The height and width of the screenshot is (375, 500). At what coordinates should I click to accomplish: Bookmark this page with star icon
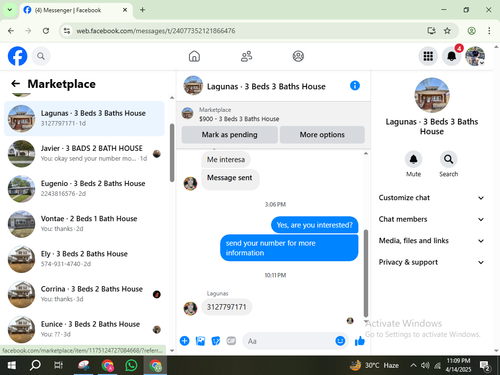[x=447, y=31]
